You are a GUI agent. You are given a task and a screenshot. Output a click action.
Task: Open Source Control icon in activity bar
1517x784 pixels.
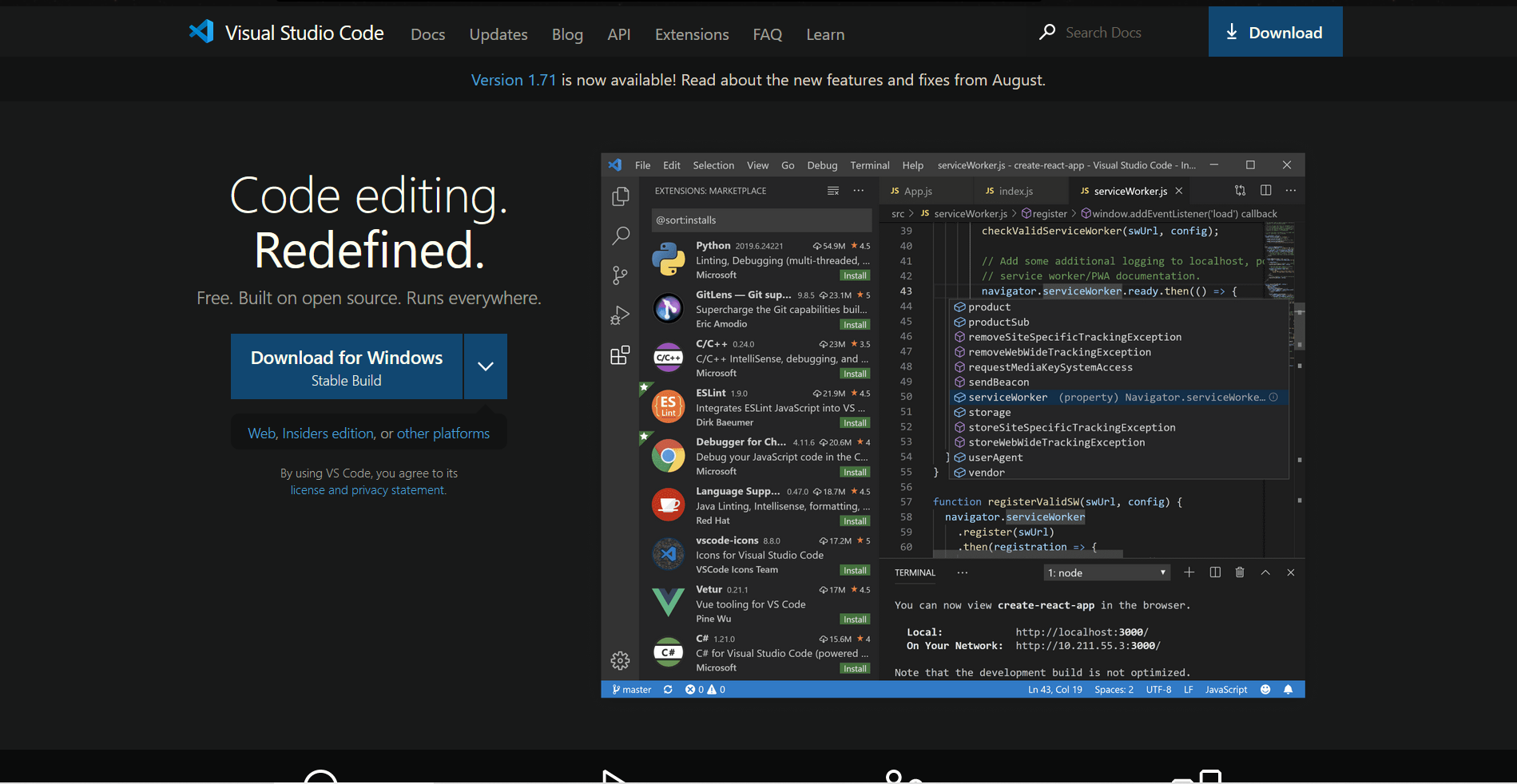(620, 275)
